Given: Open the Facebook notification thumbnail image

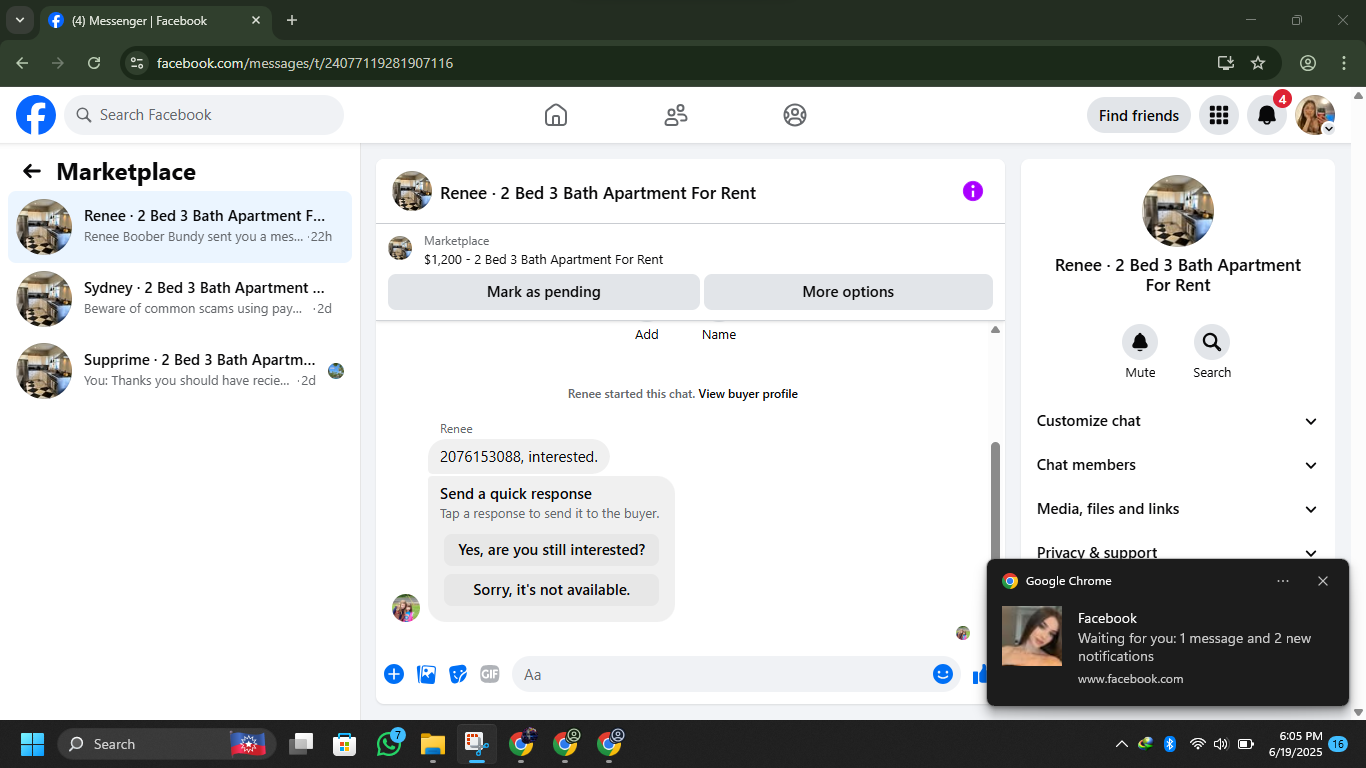Looking at the screenshot, I should click(1032, 636).
